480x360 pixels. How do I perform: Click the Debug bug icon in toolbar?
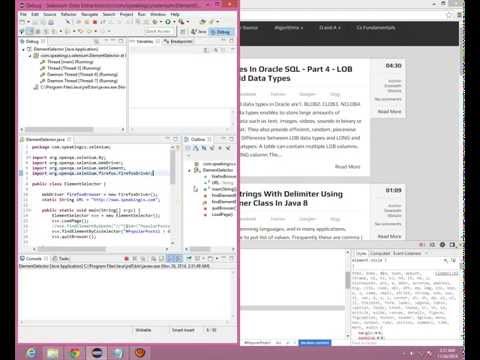(x=155, y=22)
